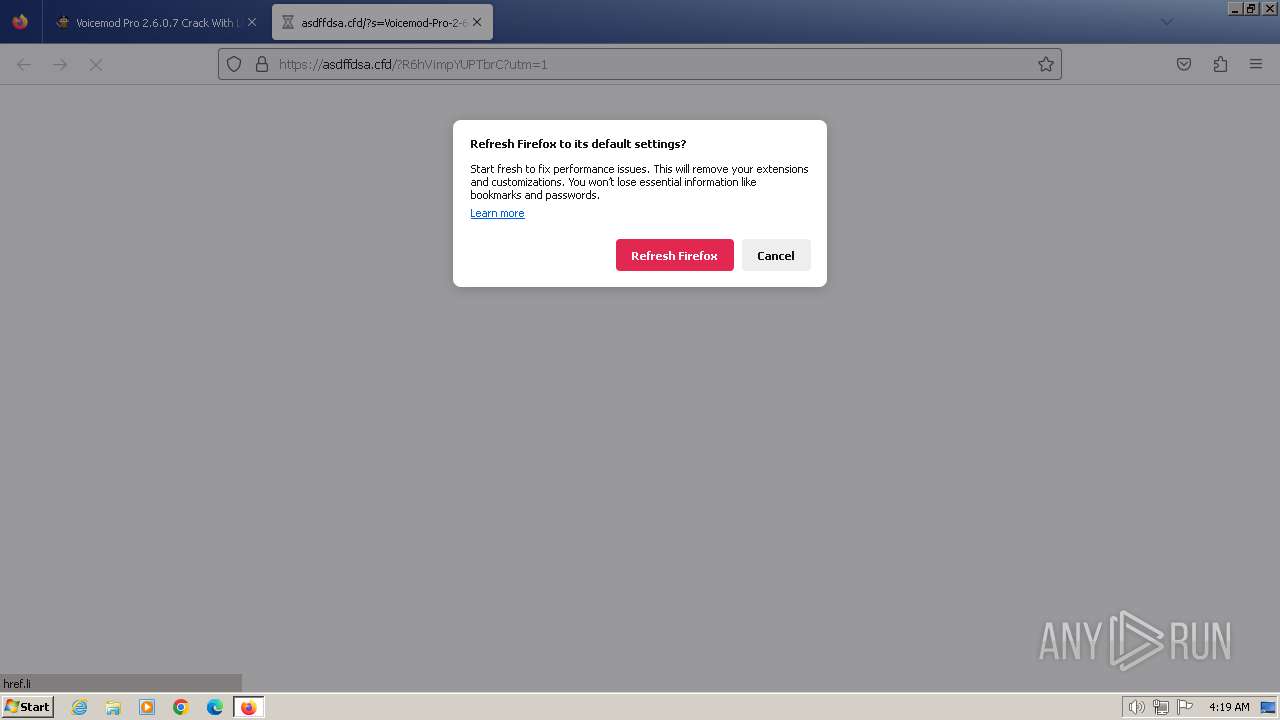Image resolution: width=1280 pixels, height=720 pixels.
Task: Launch Internet Explorer from the taskbar
Action: tap(79, 707)
